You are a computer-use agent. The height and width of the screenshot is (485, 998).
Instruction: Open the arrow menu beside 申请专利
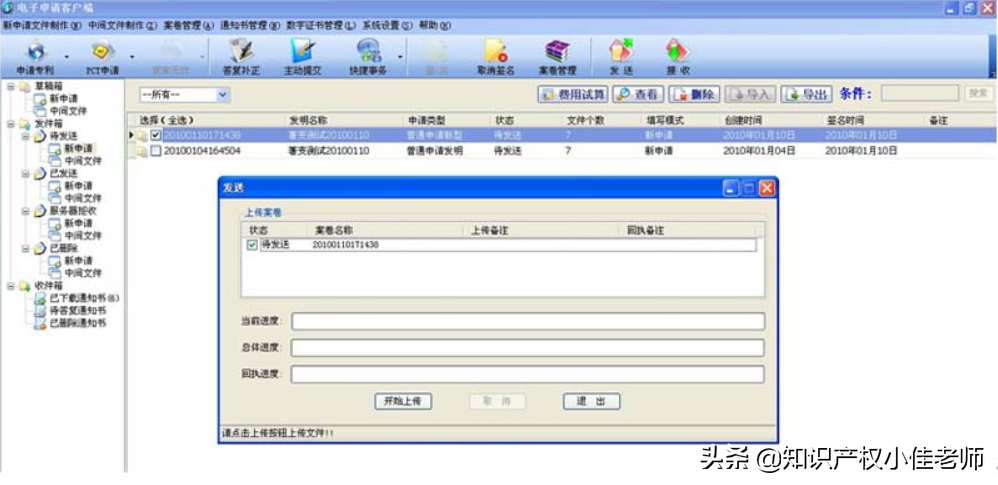(66, 56)
